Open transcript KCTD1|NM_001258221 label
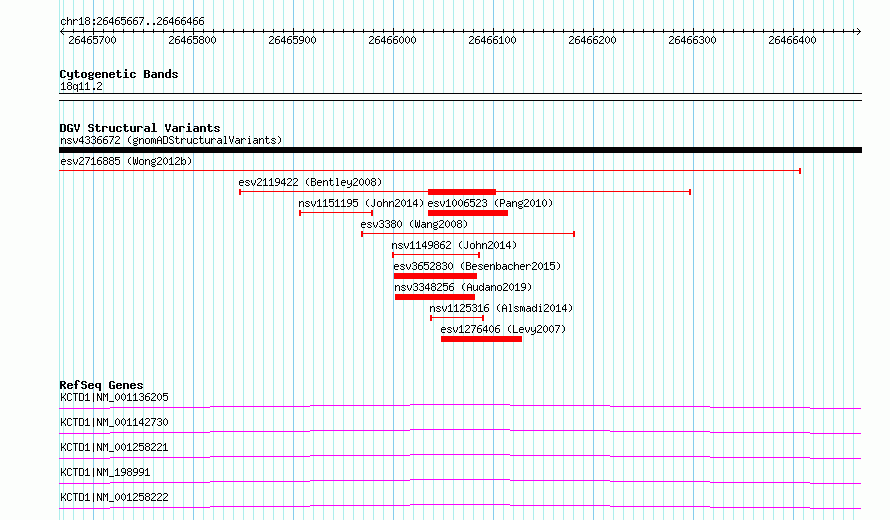This screenshot has height=520, width=890. 114,447
